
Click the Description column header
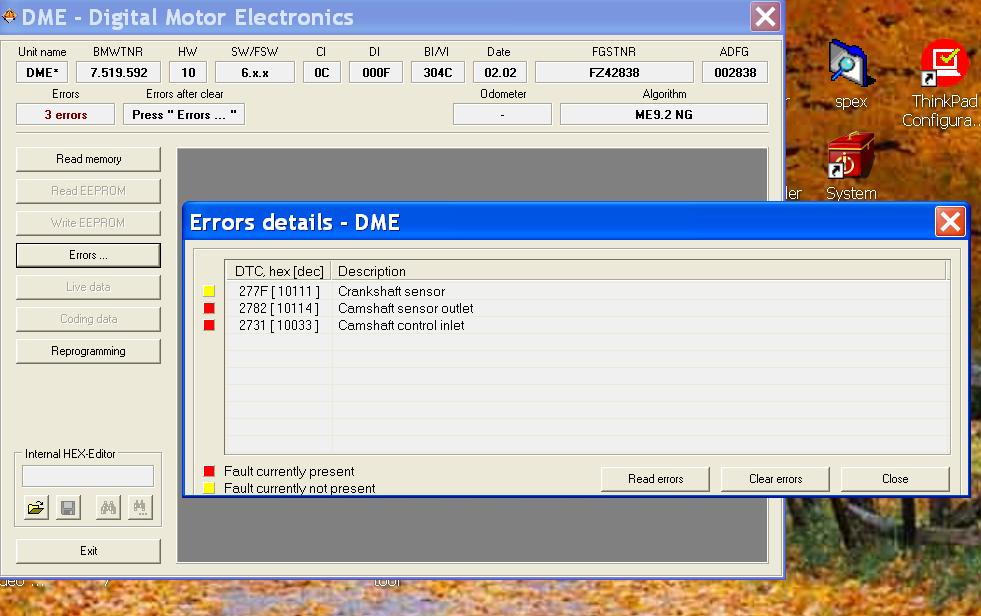(639, 271)
